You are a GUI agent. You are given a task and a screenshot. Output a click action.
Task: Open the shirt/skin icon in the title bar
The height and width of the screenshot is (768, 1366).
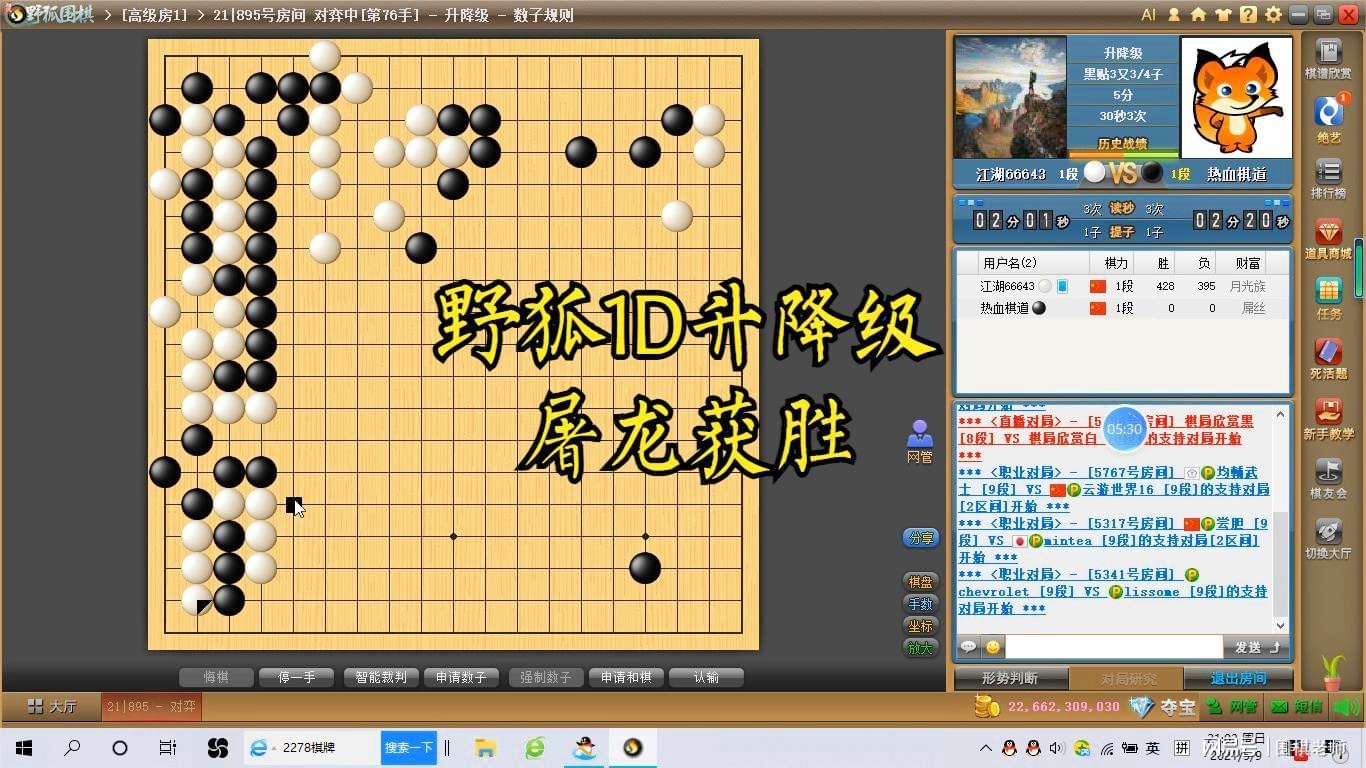[1223, 15]
